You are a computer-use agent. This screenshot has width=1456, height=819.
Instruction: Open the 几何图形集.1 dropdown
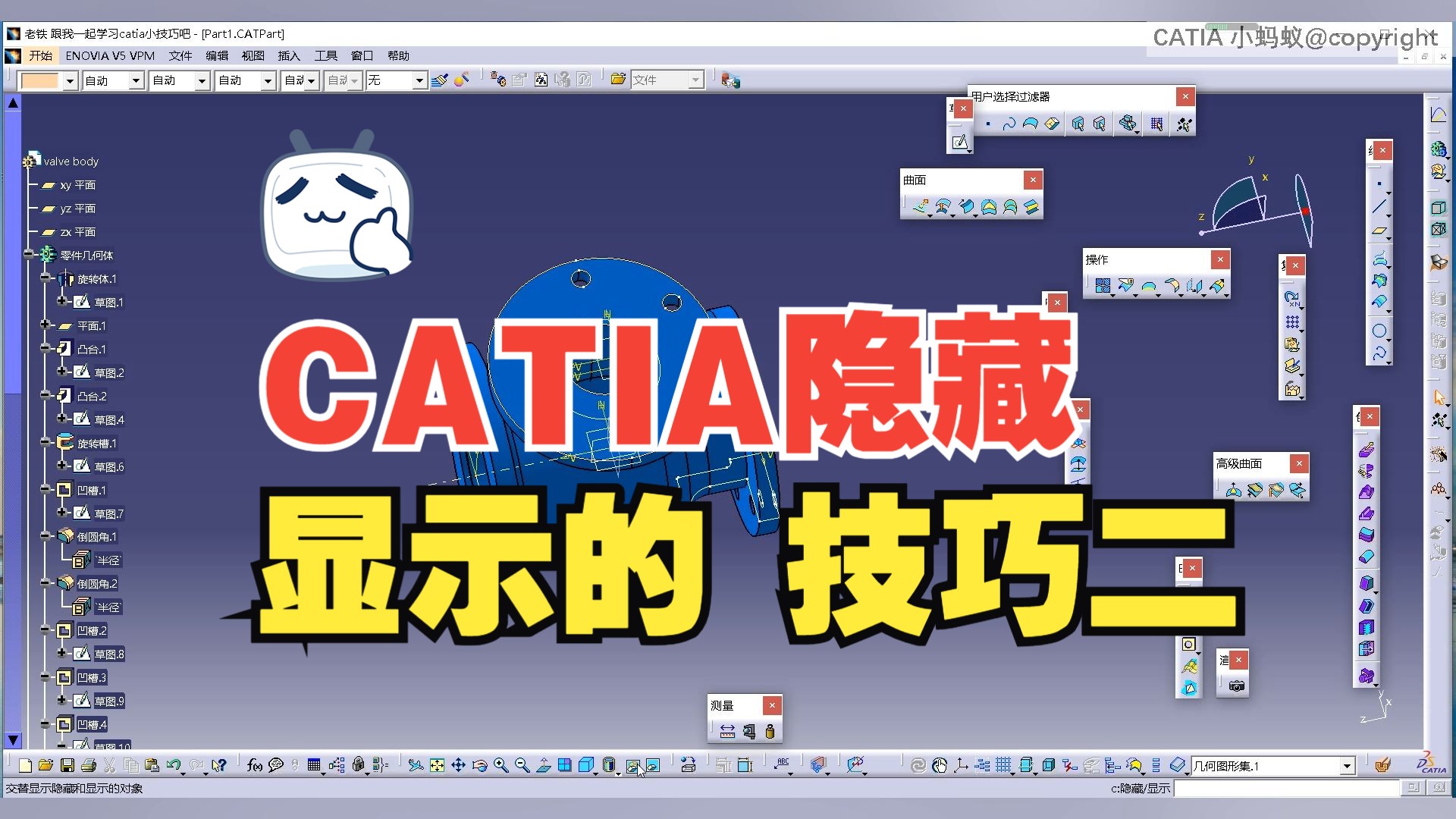pyautogui.click(x=1347, y=766)
